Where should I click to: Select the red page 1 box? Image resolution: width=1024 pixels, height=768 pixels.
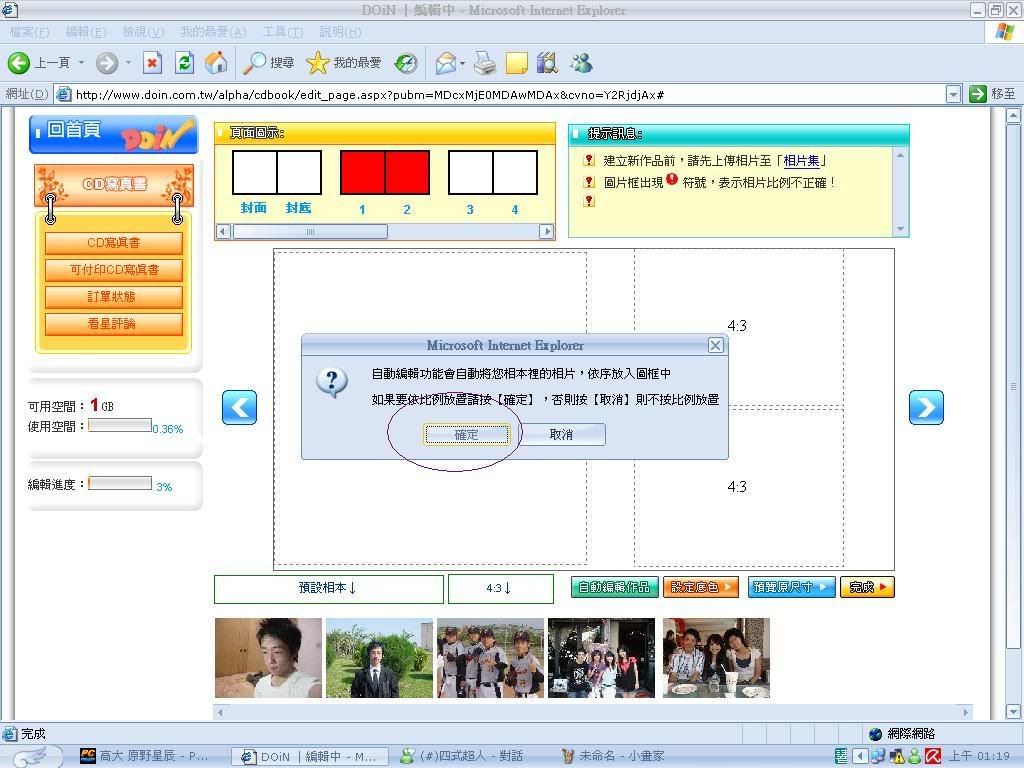click(362, 172)
